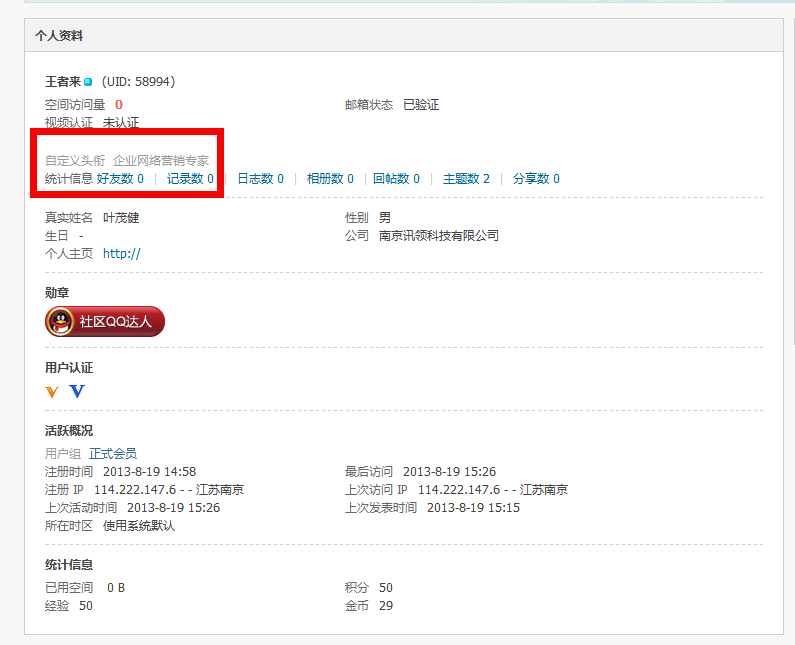Click the 活跃概况 section heading
The image size is (795, 645).
(x=69, y=431)
